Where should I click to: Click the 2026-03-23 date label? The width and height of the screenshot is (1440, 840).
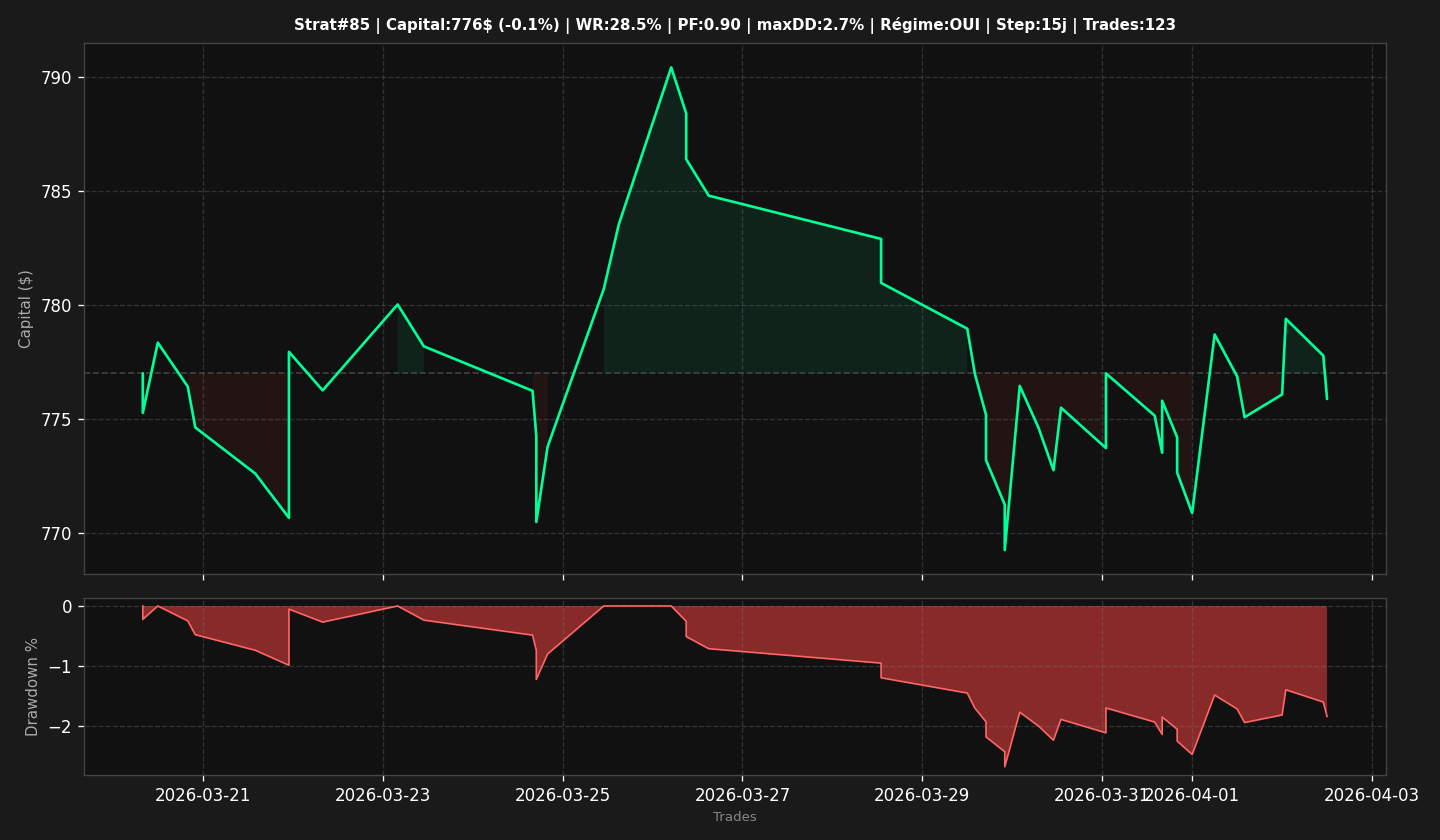coord(383,795)
